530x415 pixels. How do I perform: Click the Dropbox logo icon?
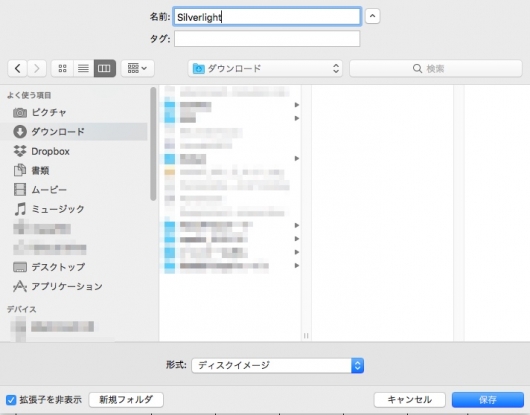pos(20,151)
